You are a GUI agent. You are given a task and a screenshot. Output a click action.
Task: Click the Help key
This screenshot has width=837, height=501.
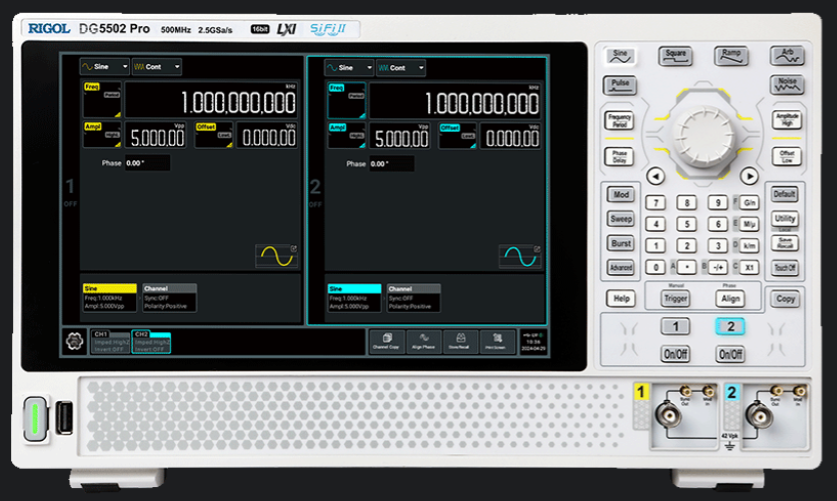[x=621, y=299]
